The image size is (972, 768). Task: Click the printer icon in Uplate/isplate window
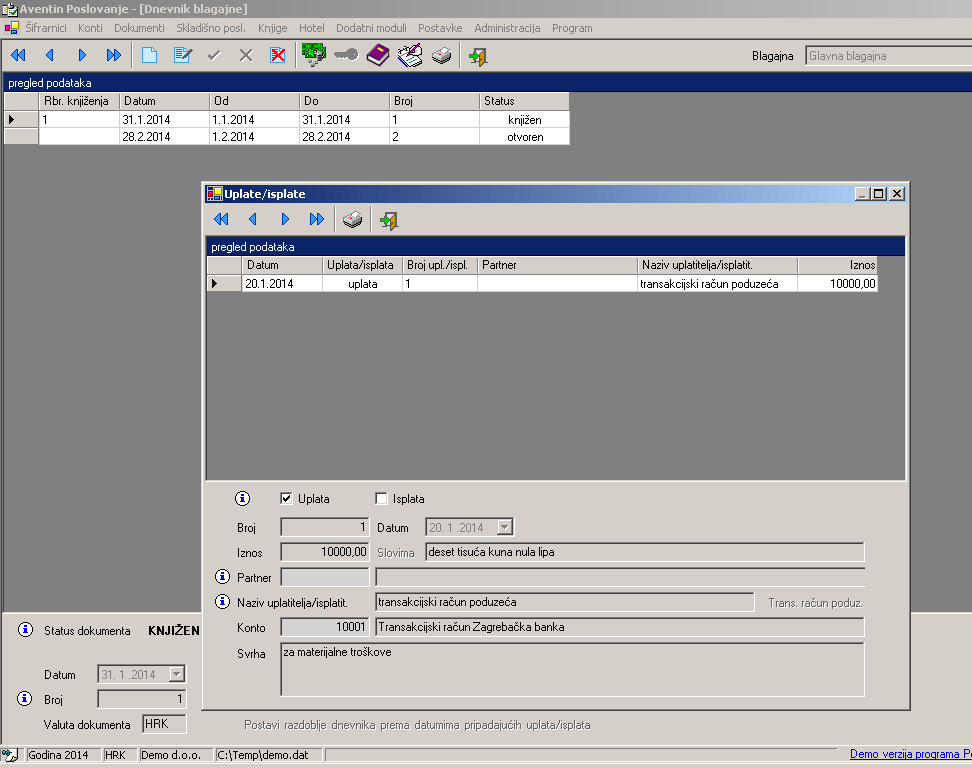352,220
